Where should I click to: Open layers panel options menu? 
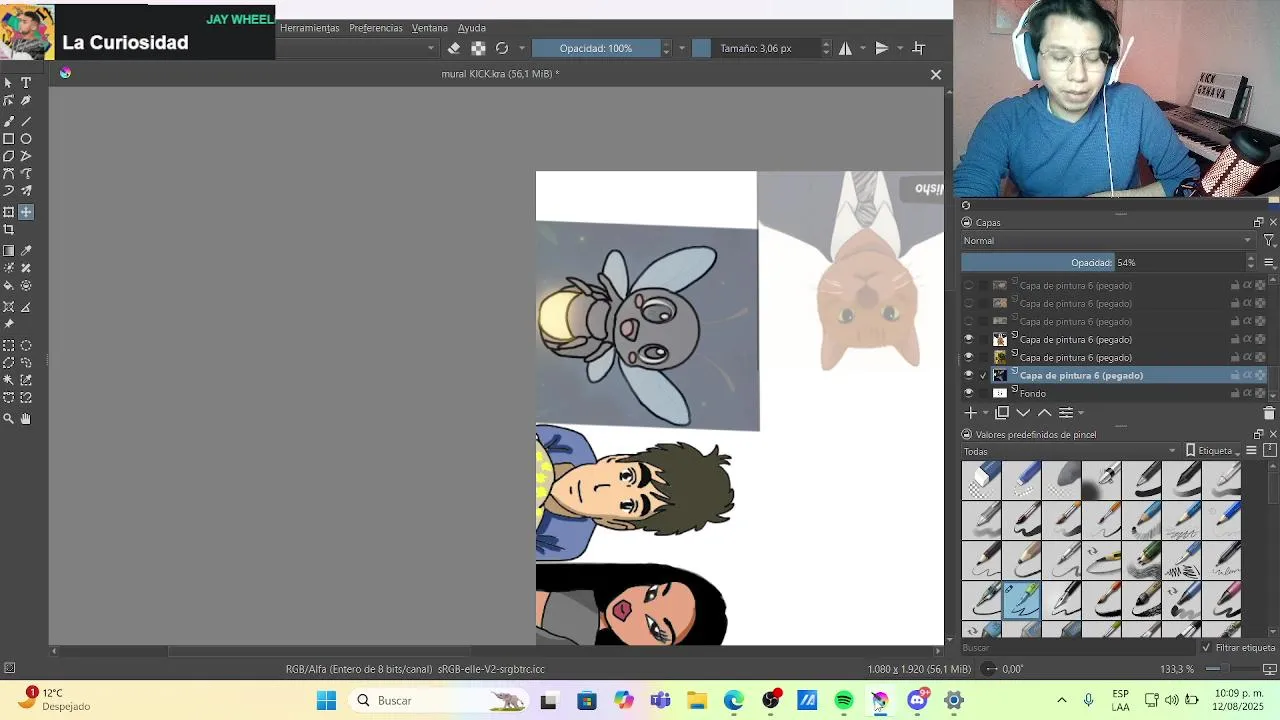[x=1269, y=262]
